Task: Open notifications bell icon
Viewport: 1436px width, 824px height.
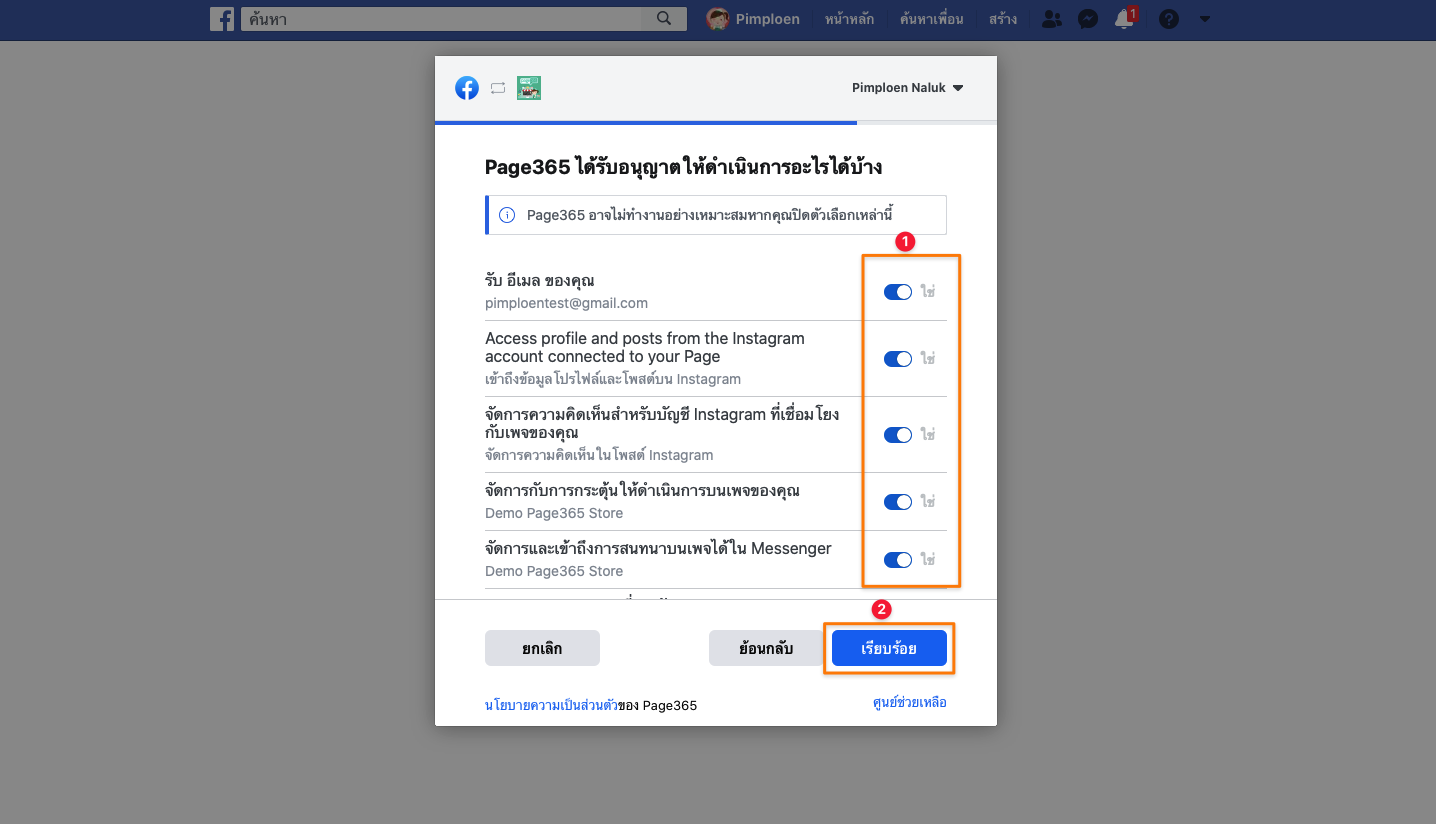Action: pos(1124,19)
